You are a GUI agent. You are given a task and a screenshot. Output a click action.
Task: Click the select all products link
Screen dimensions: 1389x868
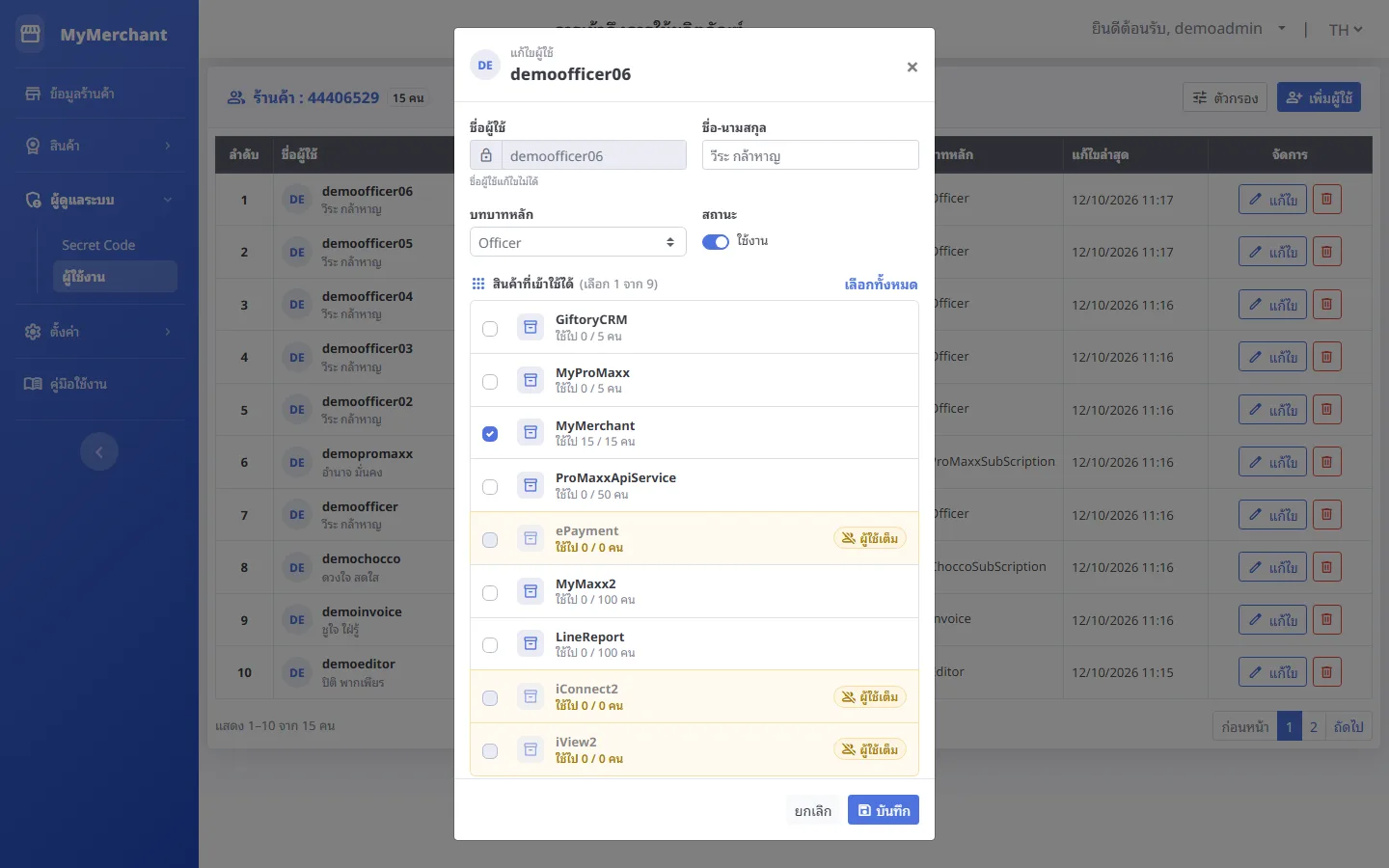[x=881, y=285]
